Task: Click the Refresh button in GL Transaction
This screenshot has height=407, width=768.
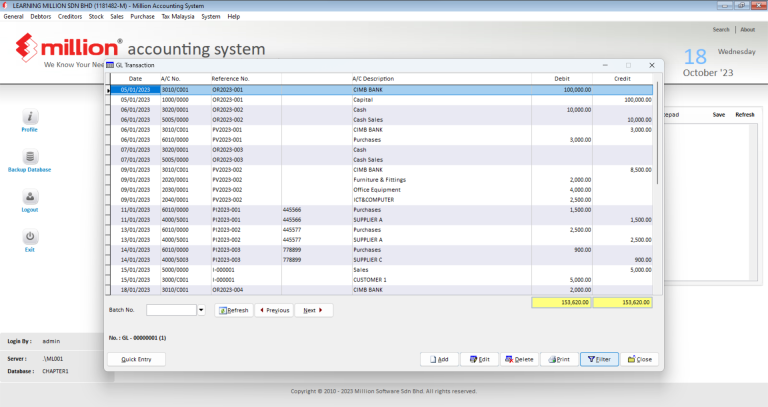Action: click(x=234, y=310)
